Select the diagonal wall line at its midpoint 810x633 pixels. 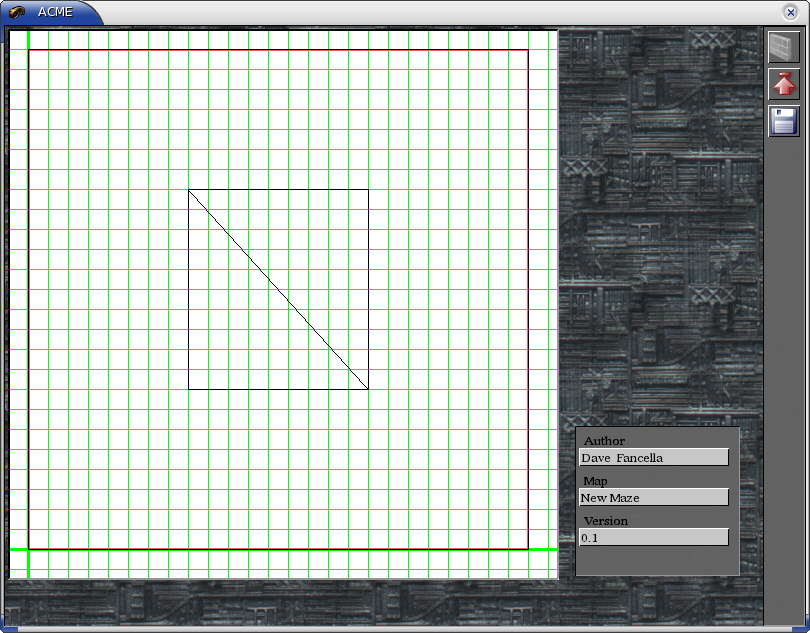(x=278, y=289)
